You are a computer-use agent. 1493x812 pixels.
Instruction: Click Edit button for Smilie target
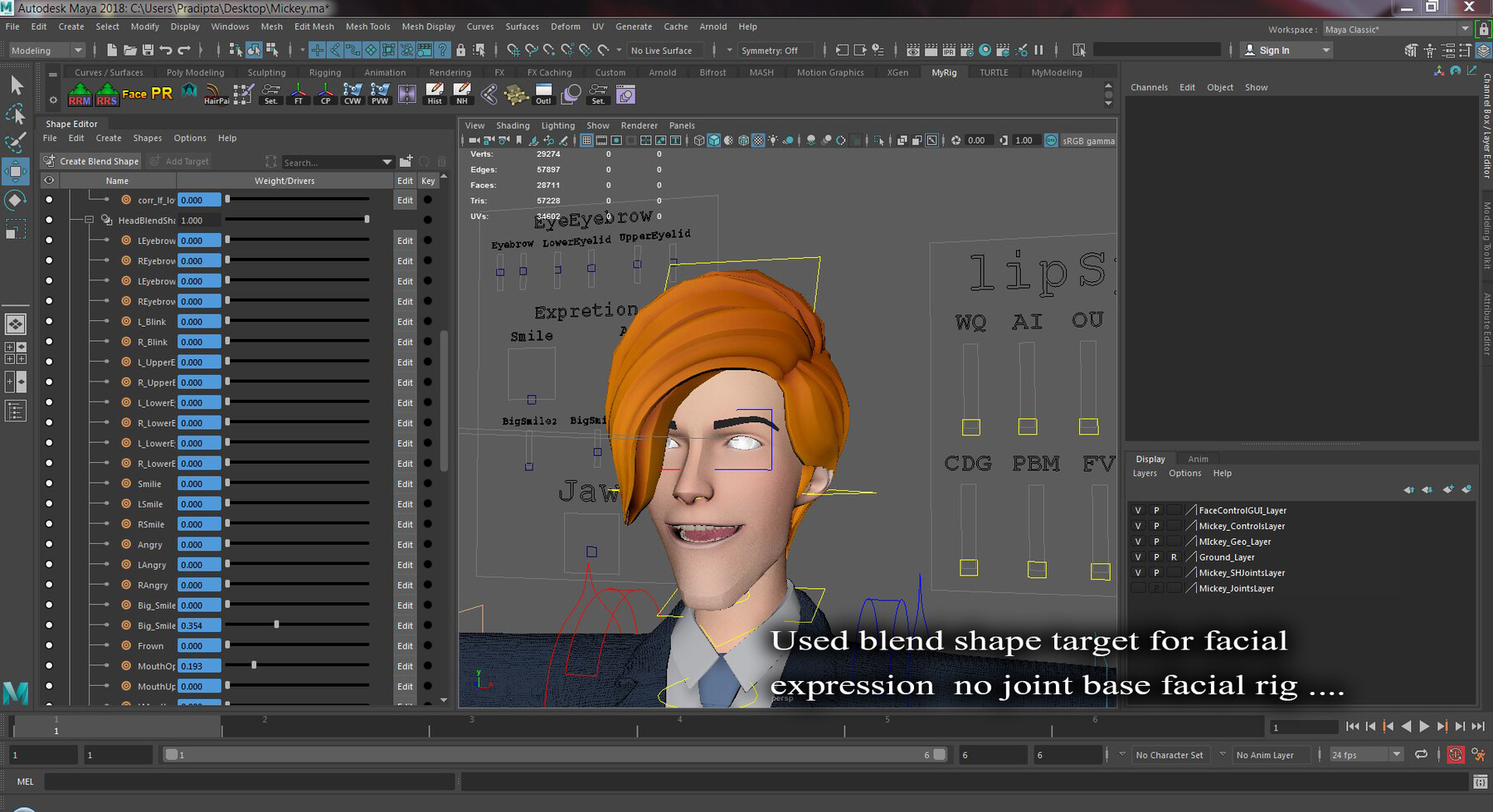pos(405,484)
